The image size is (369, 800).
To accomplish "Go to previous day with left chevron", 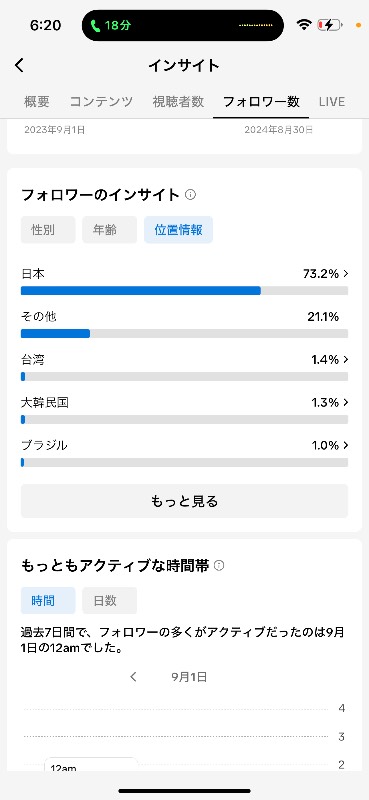I will [x=134, y=677].
